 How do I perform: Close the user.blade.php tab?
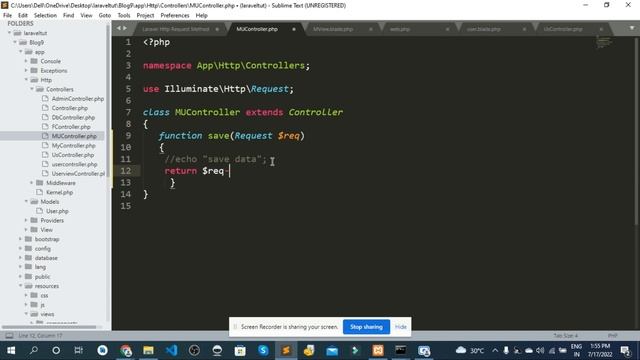tap(524, 29)
